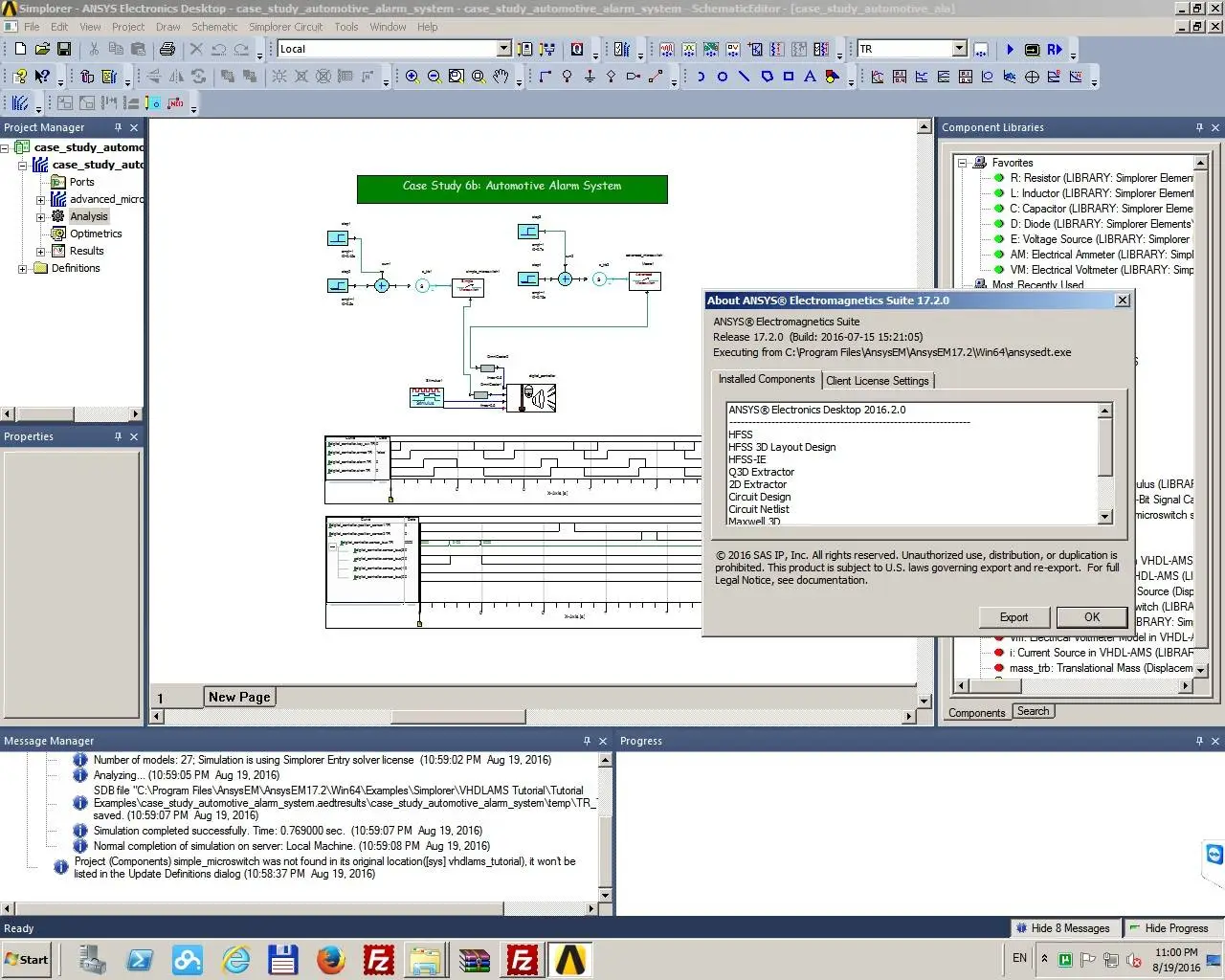The width and height of the screenshot is (1225, 980).
Task: Click the crosshair circle plot icon
Action: pos(1032,77)
